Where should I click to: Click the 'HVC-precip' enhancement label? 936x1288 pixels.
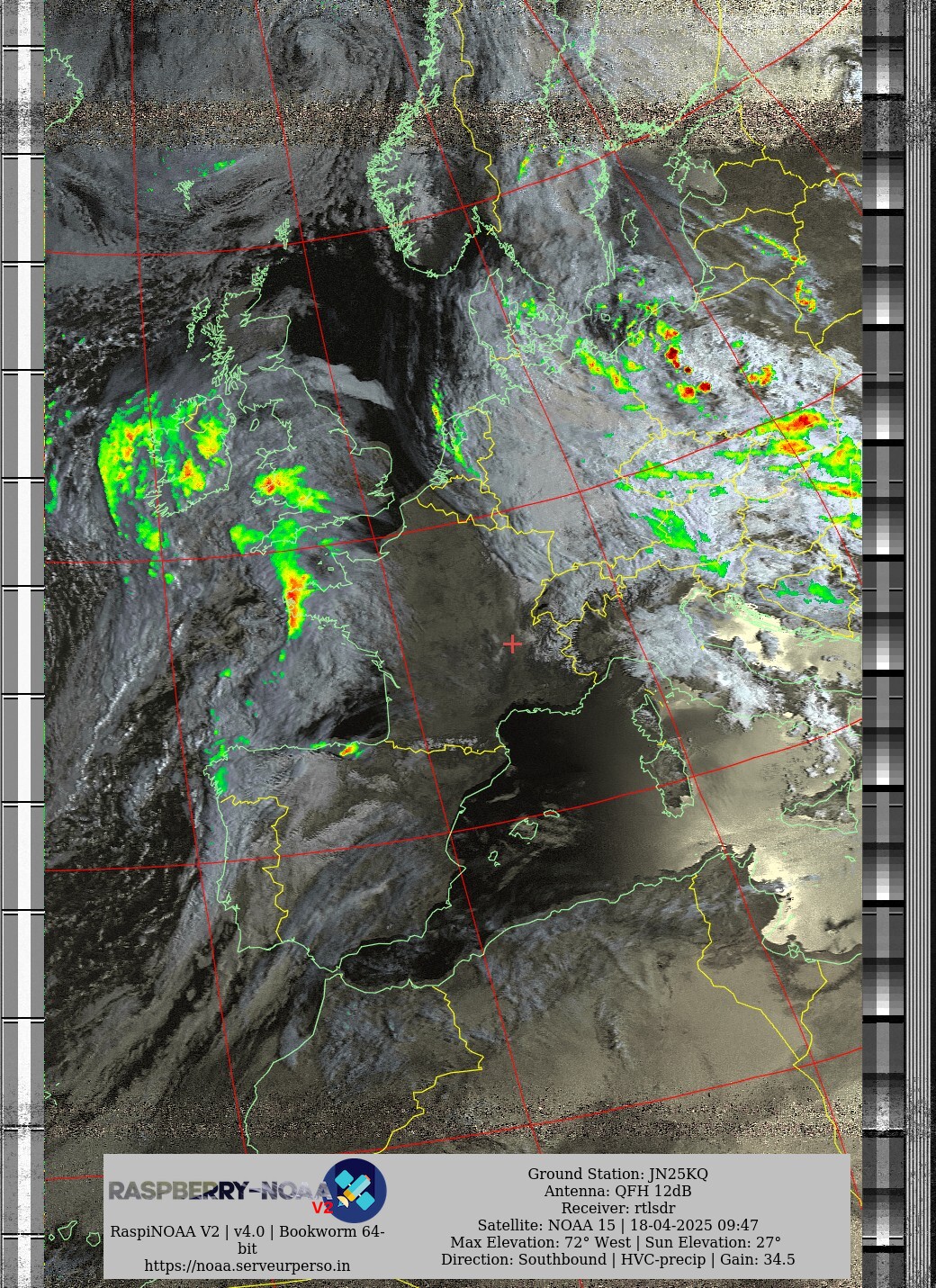point(663,1259)
